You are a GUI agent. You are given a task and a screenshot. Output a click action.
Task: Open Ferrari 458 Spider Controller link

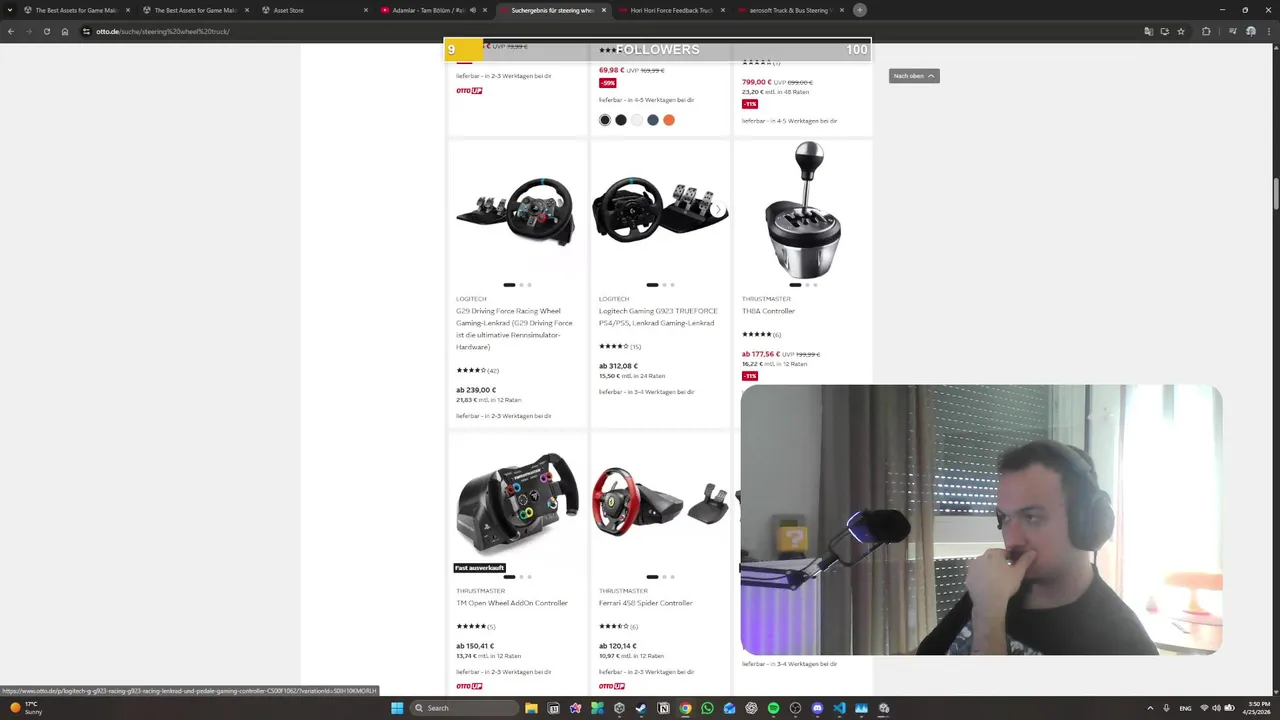click(x=646, y=603)
